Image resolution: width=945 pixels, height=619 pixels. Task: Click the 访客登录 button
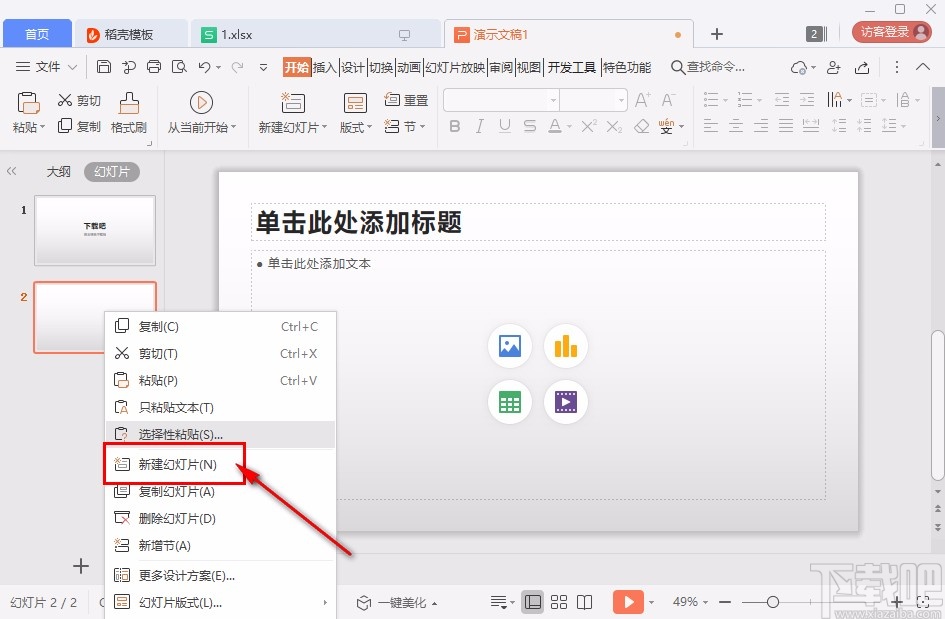889,31
